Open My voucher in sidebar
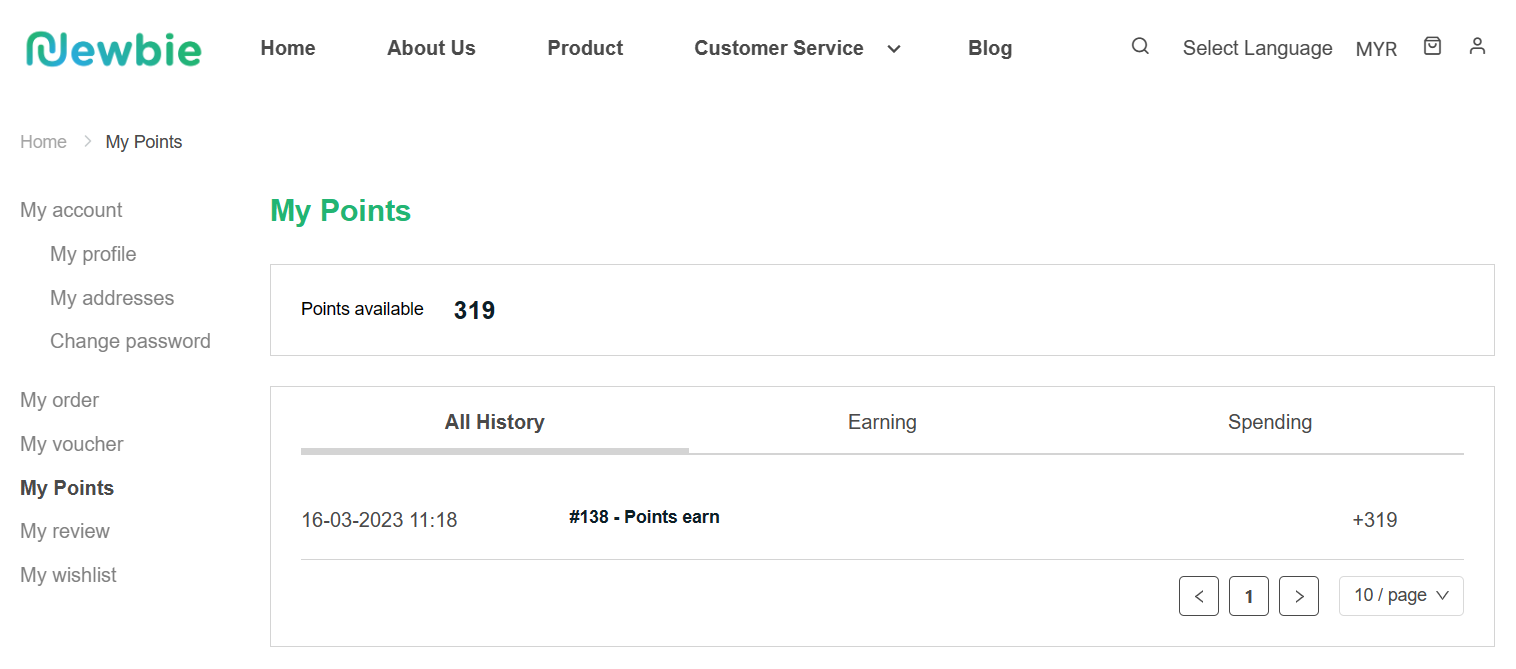This screenshot has width=1516, height=669. (72, 444)
